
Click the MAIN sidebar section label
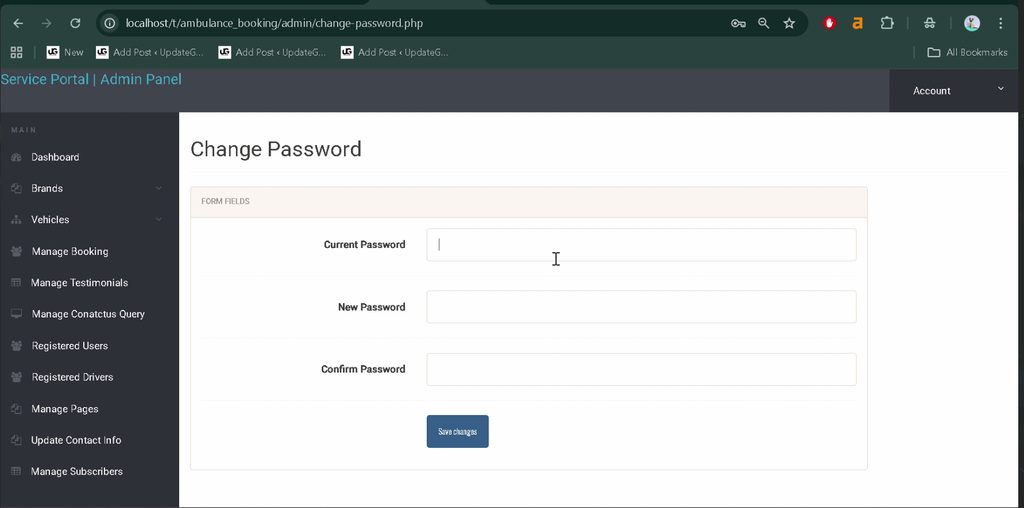point(24,131)
